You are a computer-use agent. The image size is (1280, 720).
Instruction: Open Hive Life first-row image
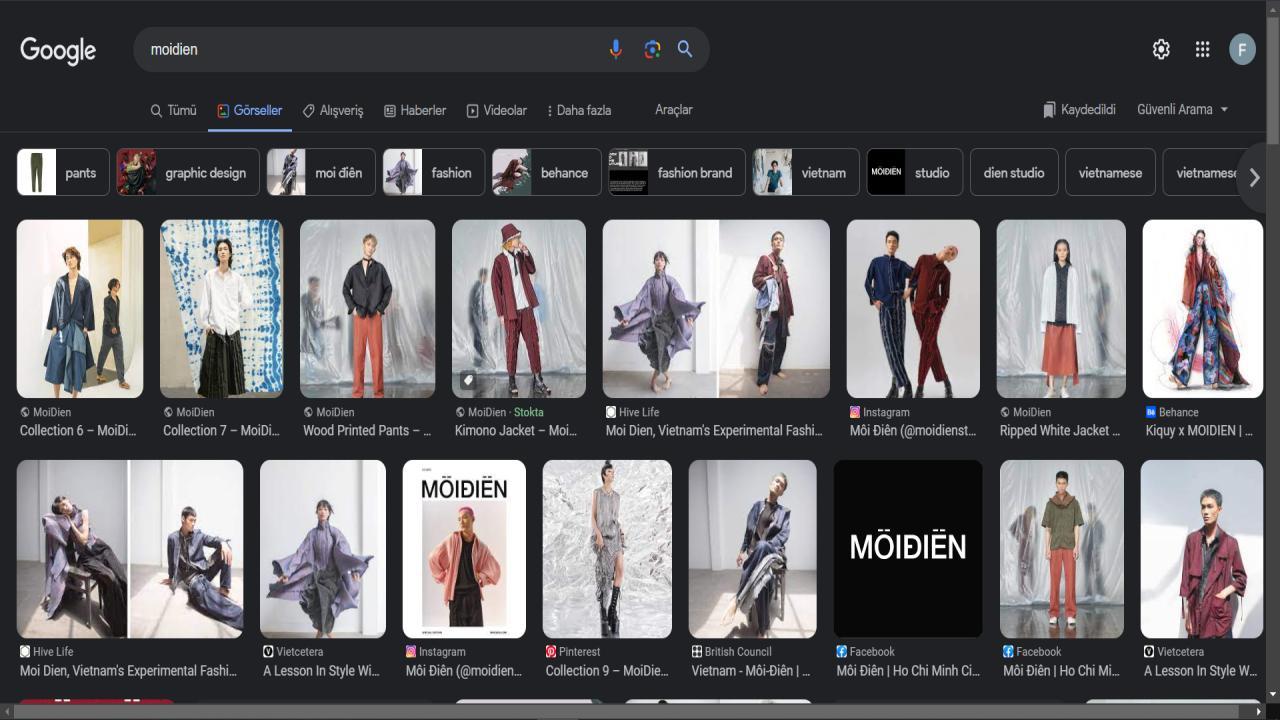(x=716, y=309)
